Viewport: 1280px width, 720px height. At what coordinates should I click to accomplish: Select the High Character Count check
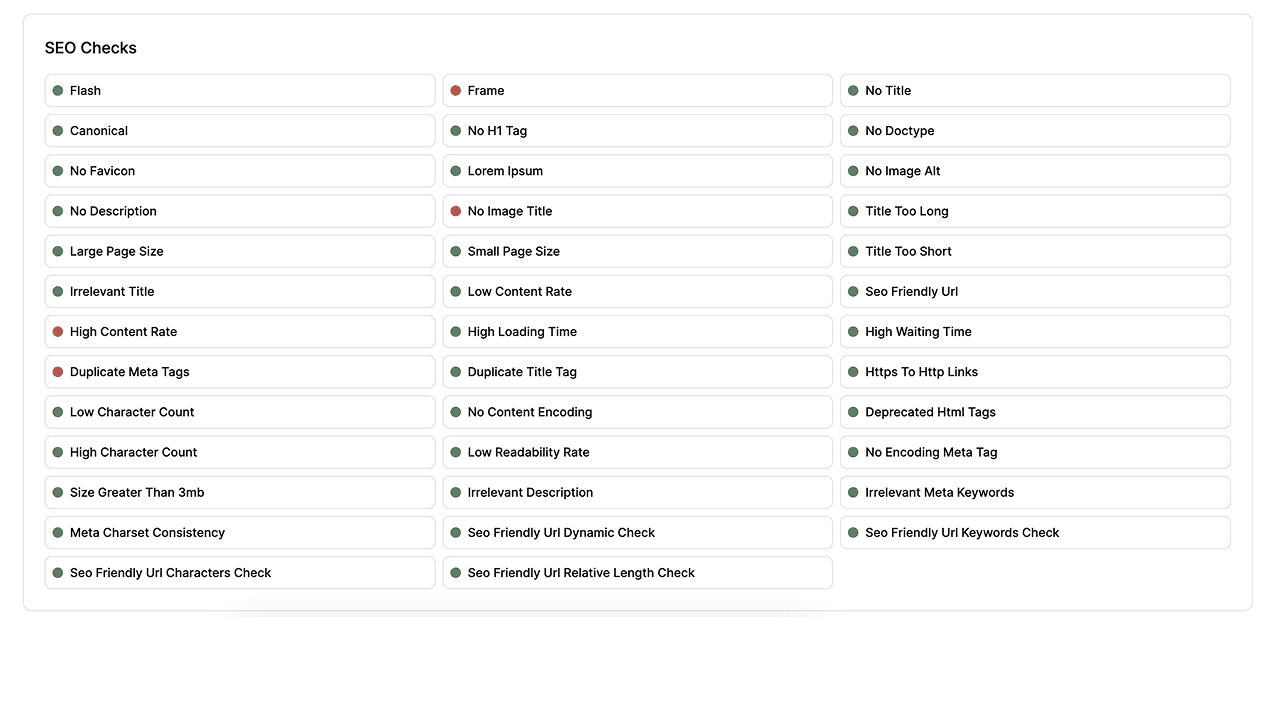point(240,451)
